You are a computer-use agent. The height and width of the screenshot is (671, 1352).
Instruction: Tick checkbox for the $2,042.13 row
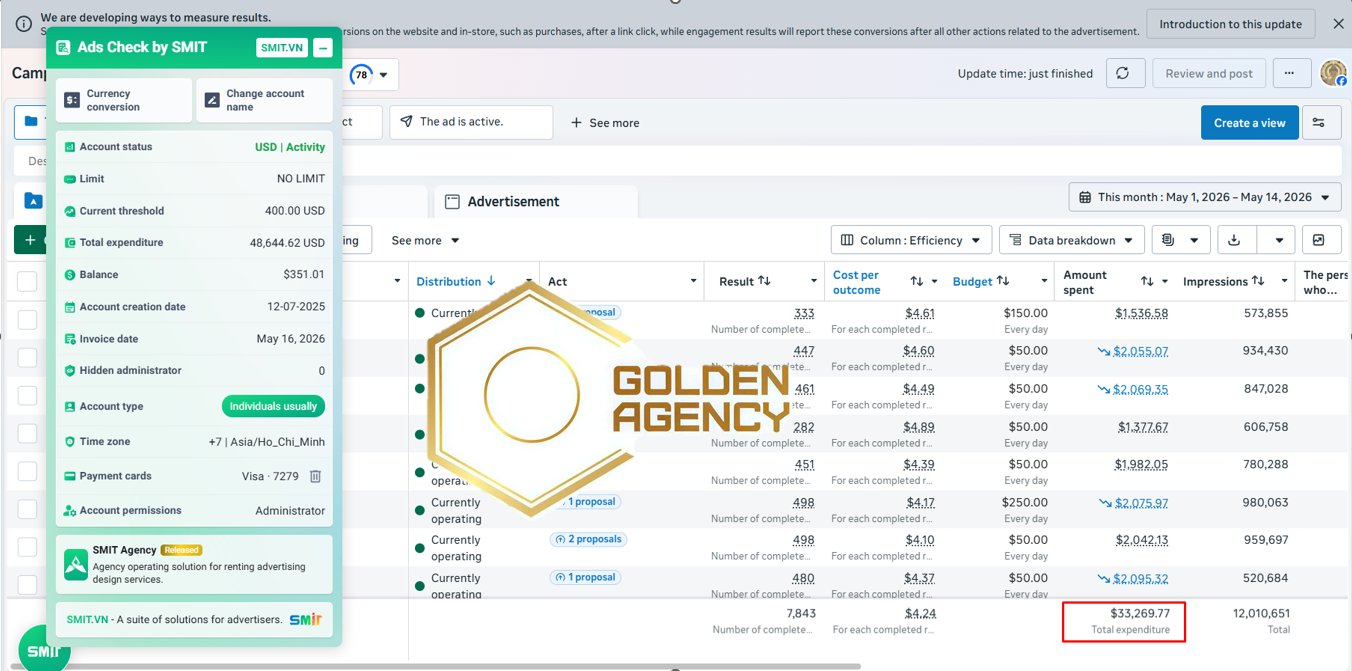pyautogui.click(x=27, y=547)
